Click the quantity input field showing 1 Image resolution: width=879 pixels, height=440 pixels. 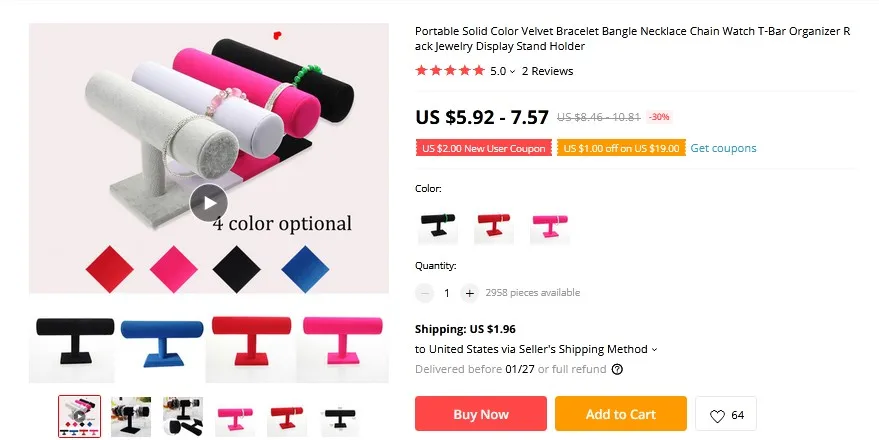click(x=447, y=293)
